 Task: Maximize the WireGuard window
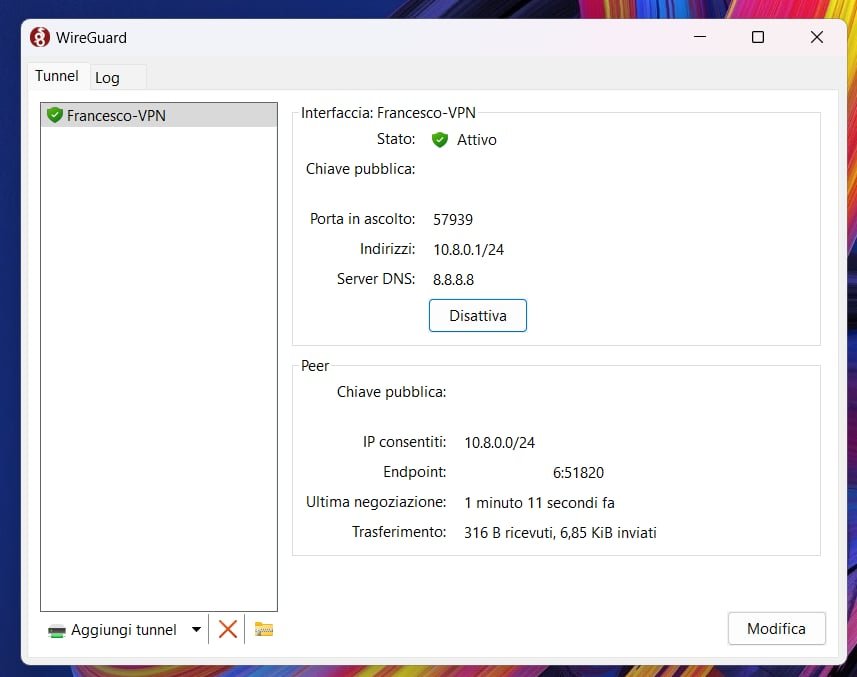(x=757, y=38)
